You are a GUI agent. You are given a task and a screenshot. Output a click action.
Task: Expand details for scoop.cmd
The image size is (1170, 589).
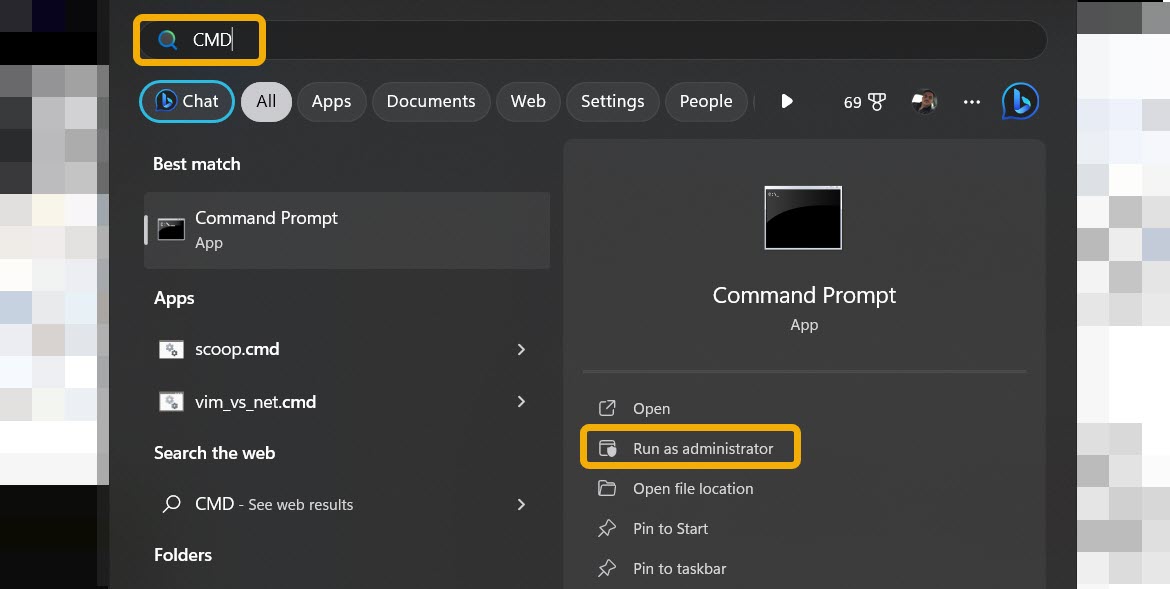coord(521,349)
